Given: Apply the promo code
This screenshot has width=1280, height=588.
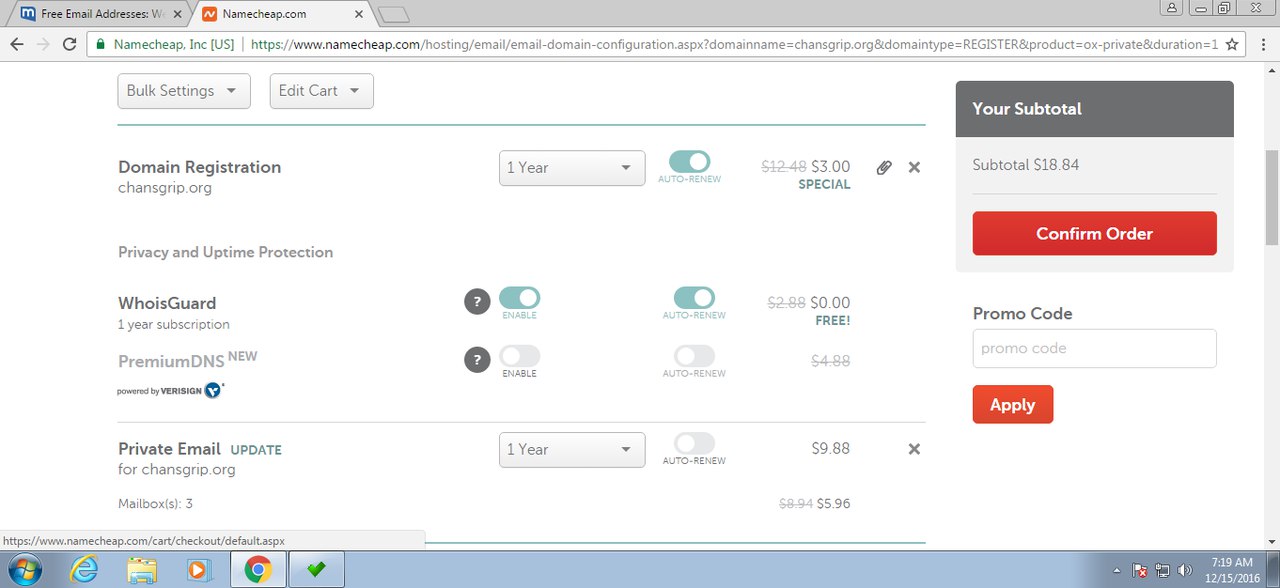Looking at the screenshot, I should point(1013,405).
